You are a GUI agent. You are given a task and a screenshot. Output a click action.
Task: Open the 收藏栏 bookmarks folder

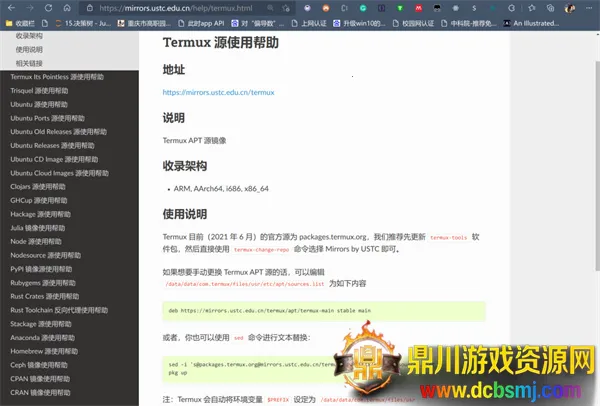20,23
